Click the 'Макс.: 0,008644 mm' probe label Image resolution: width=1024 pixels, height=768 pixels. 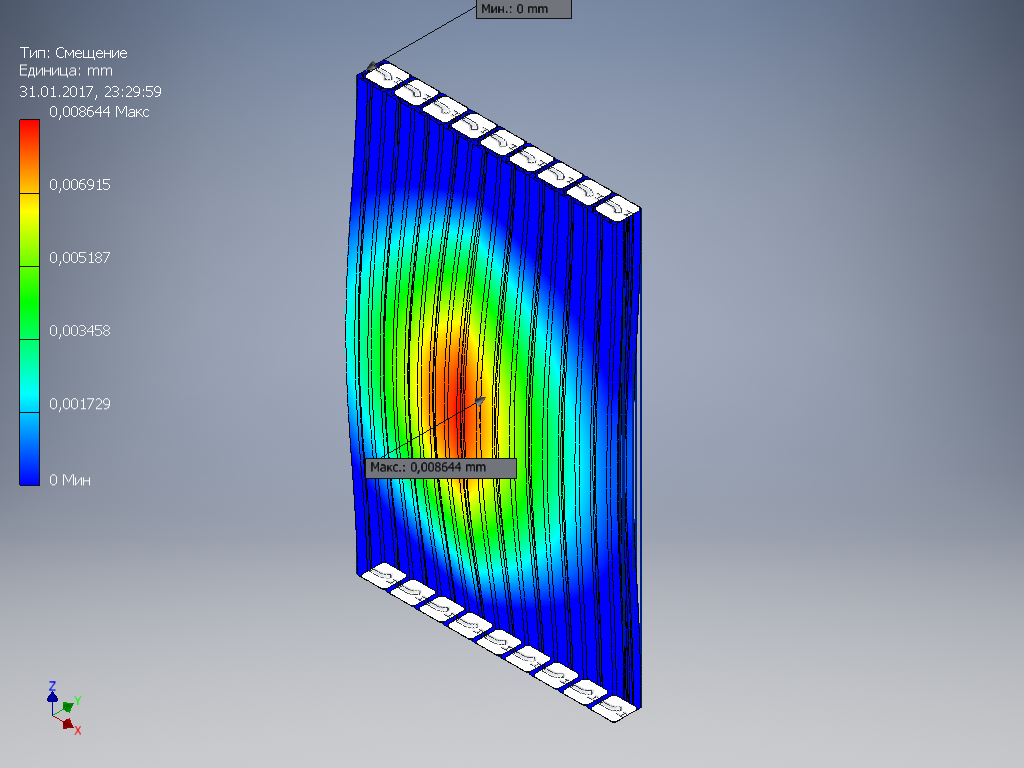[441, 468]
